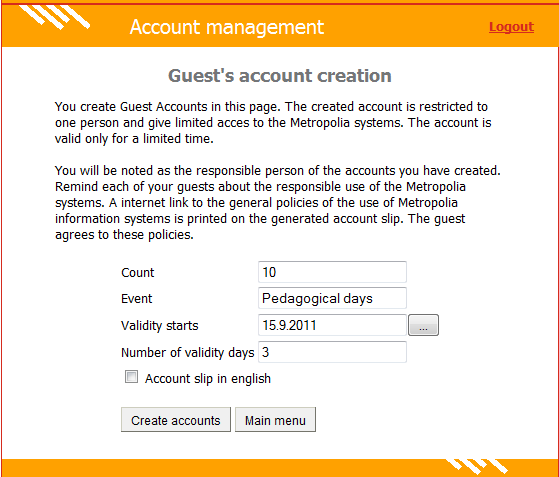Enable the Account slip in english checkbox

[x=131, y=376]
